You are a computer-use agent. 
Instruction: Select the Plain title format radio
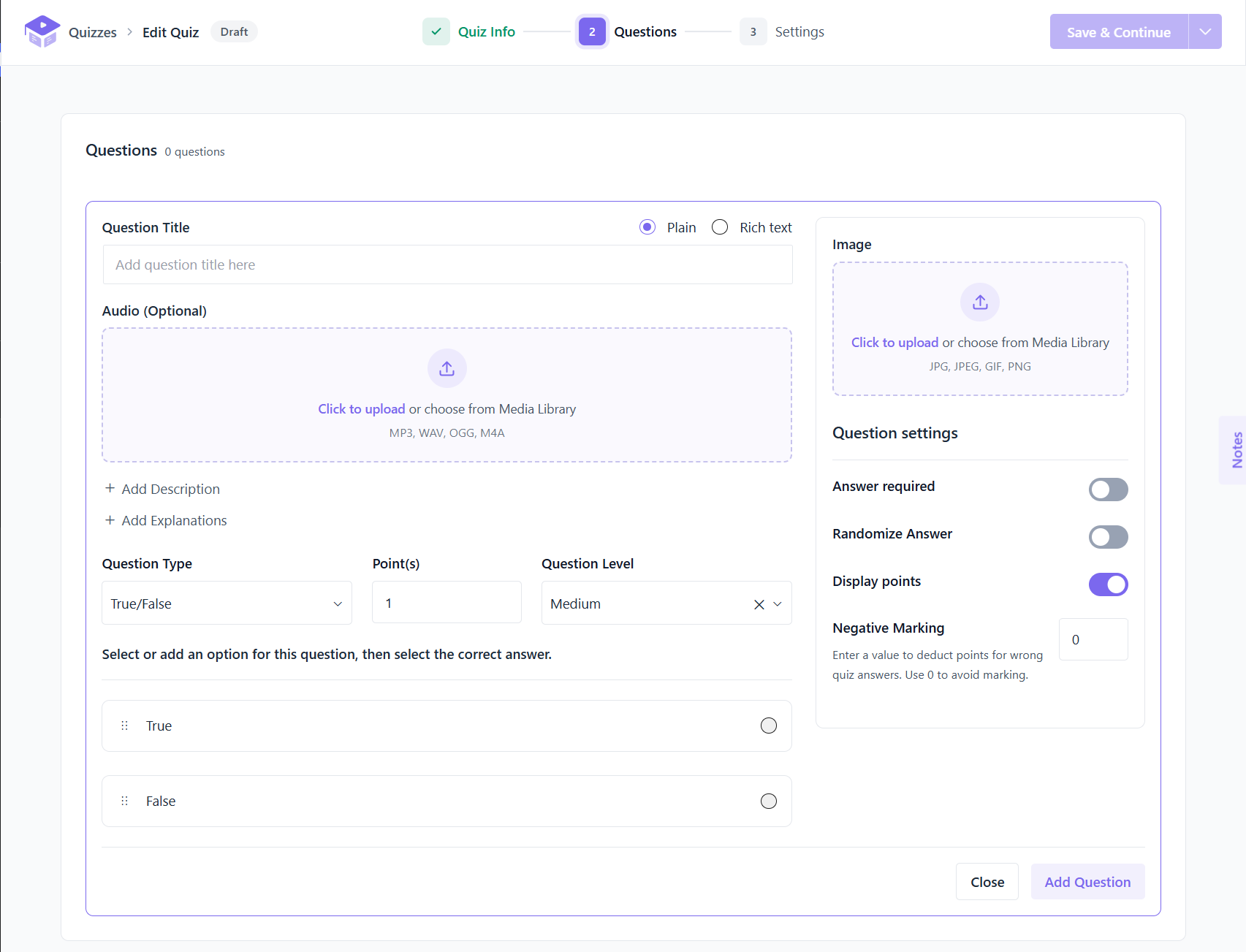point(647,227)
